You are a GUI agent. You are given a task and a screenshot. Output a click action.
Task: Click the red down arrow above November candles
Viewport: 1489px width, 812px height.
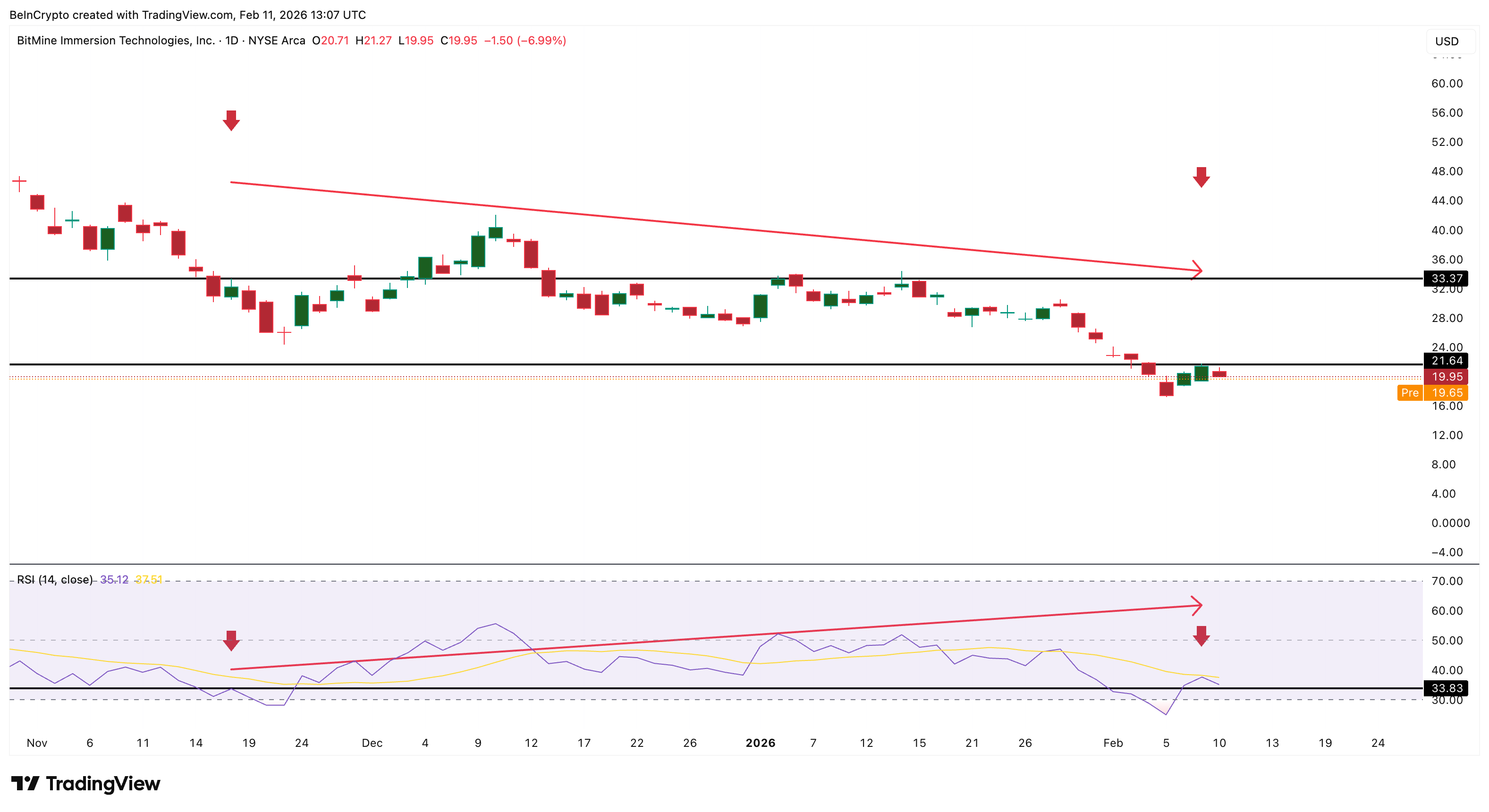(231, 121)
